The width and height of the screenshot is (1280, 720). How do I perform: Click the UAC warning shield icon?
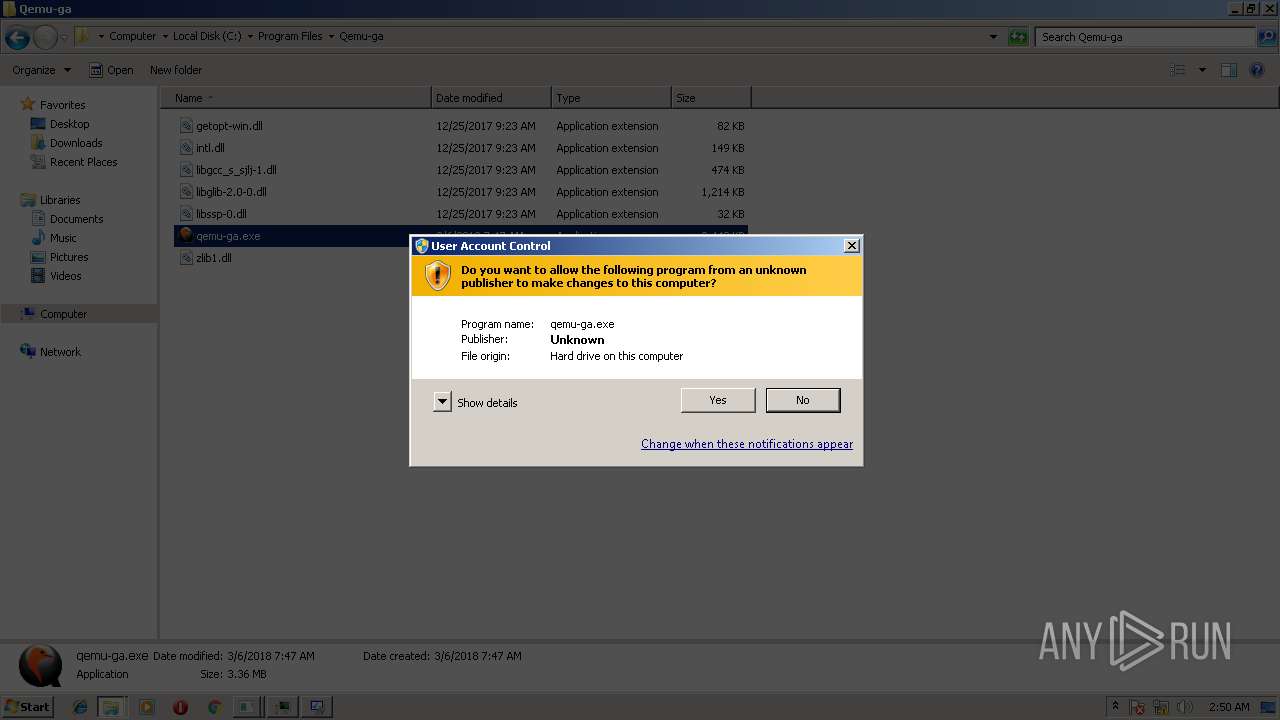coord(438,276)
